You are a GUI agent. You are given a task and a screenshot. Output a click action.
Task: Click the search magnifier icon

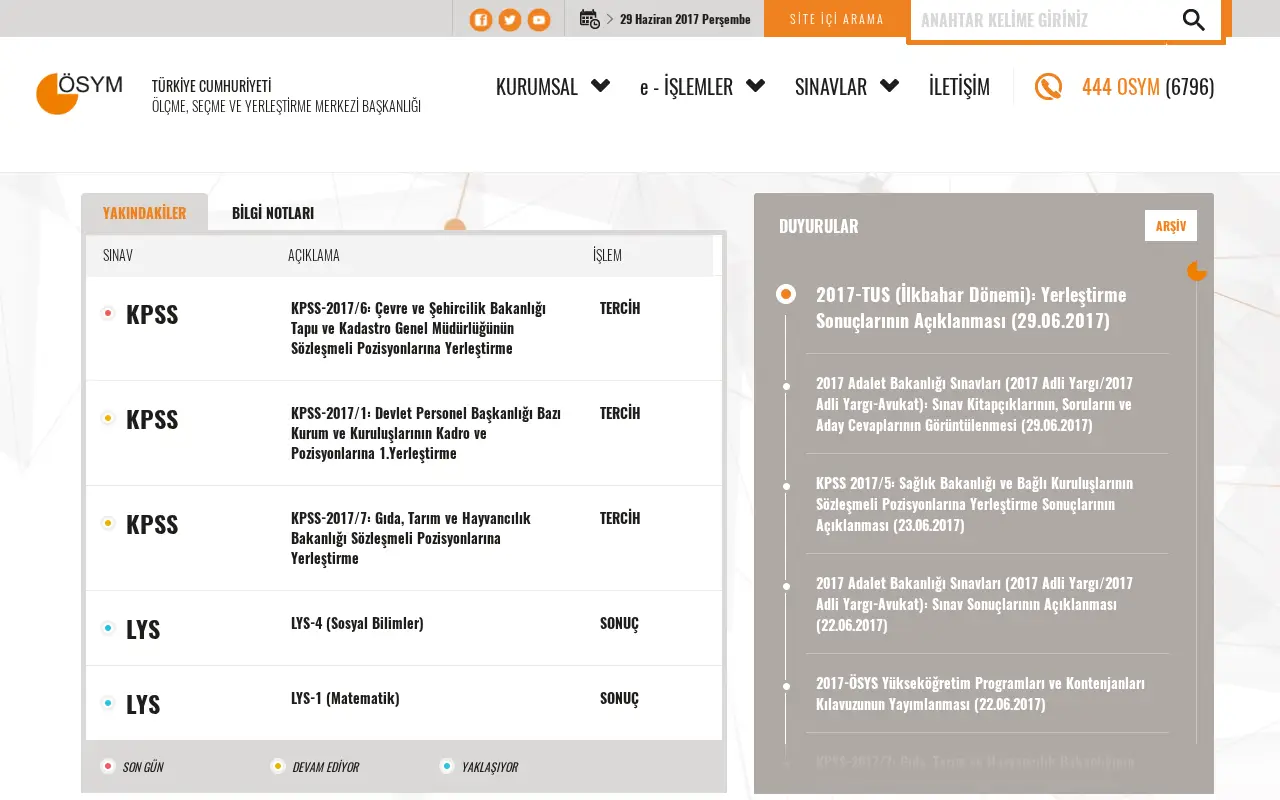pyautogui.click(x=1194, y=19)
